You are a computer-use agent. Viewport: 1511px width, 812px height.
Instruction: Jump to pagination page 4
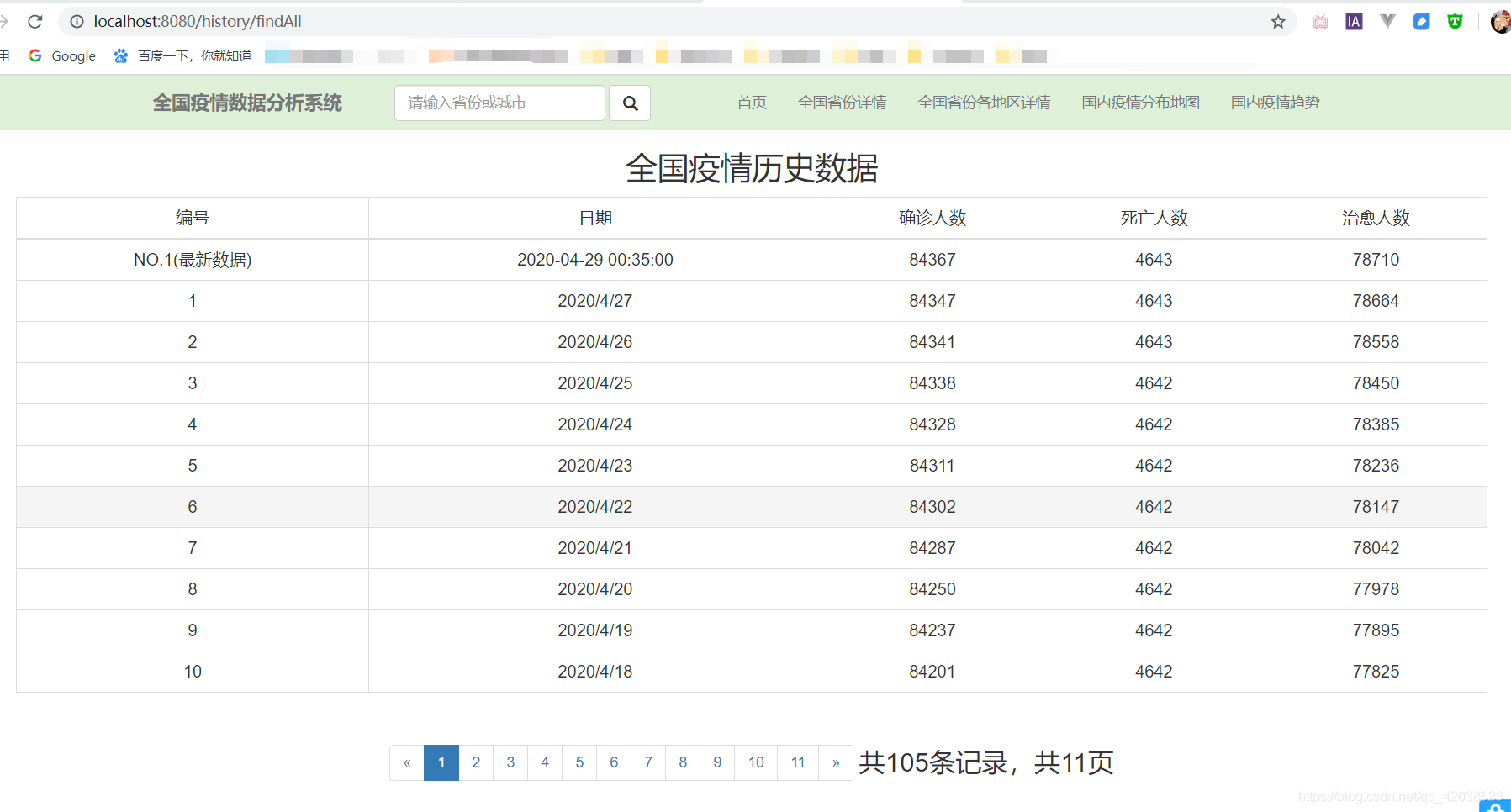[x=545, y=762]
